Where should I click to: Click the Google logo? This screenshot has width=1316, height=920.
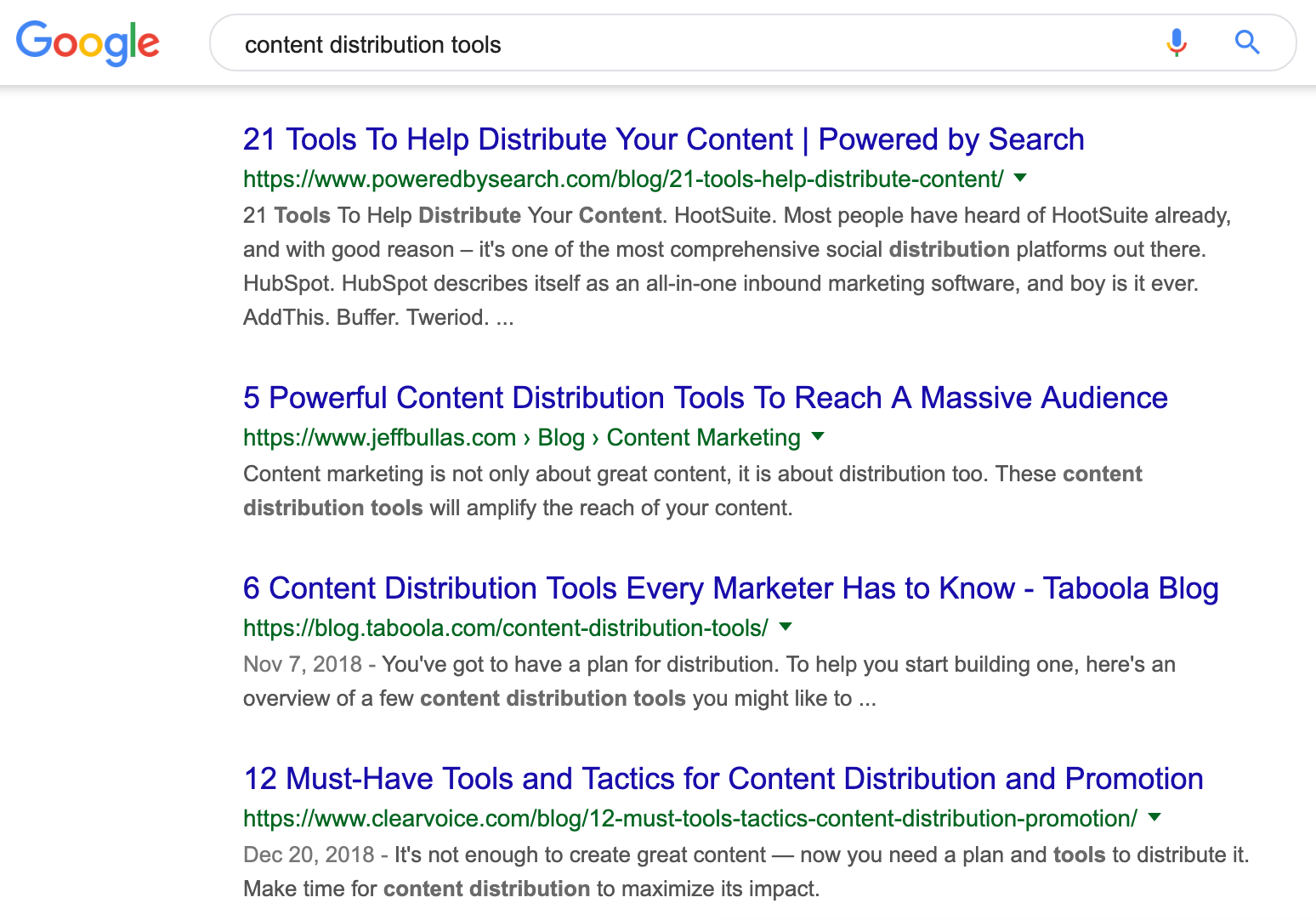point(88,43)
